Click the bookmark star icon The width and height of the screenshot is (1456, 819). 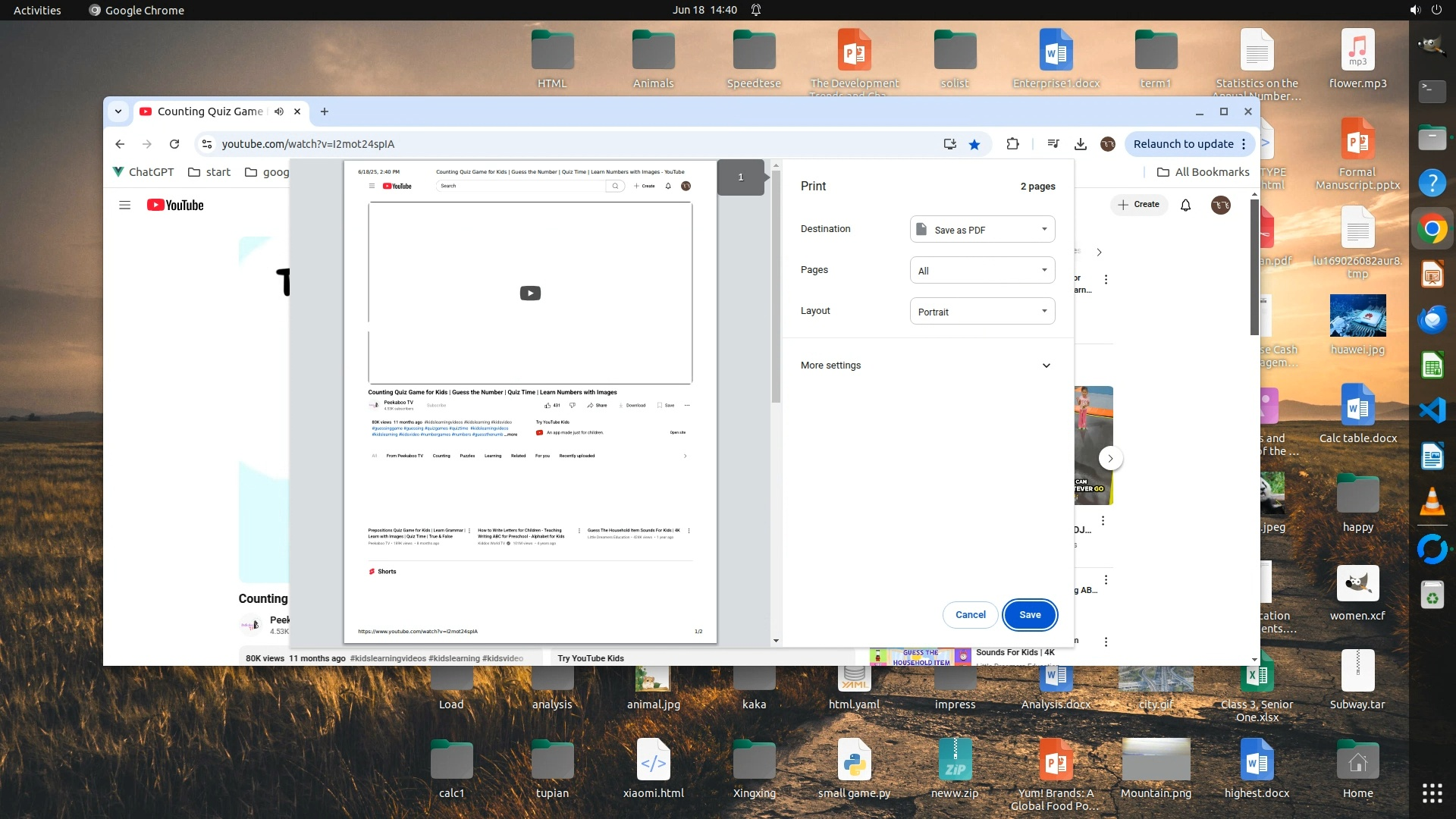pyautogui.click(x=974, y=144)
